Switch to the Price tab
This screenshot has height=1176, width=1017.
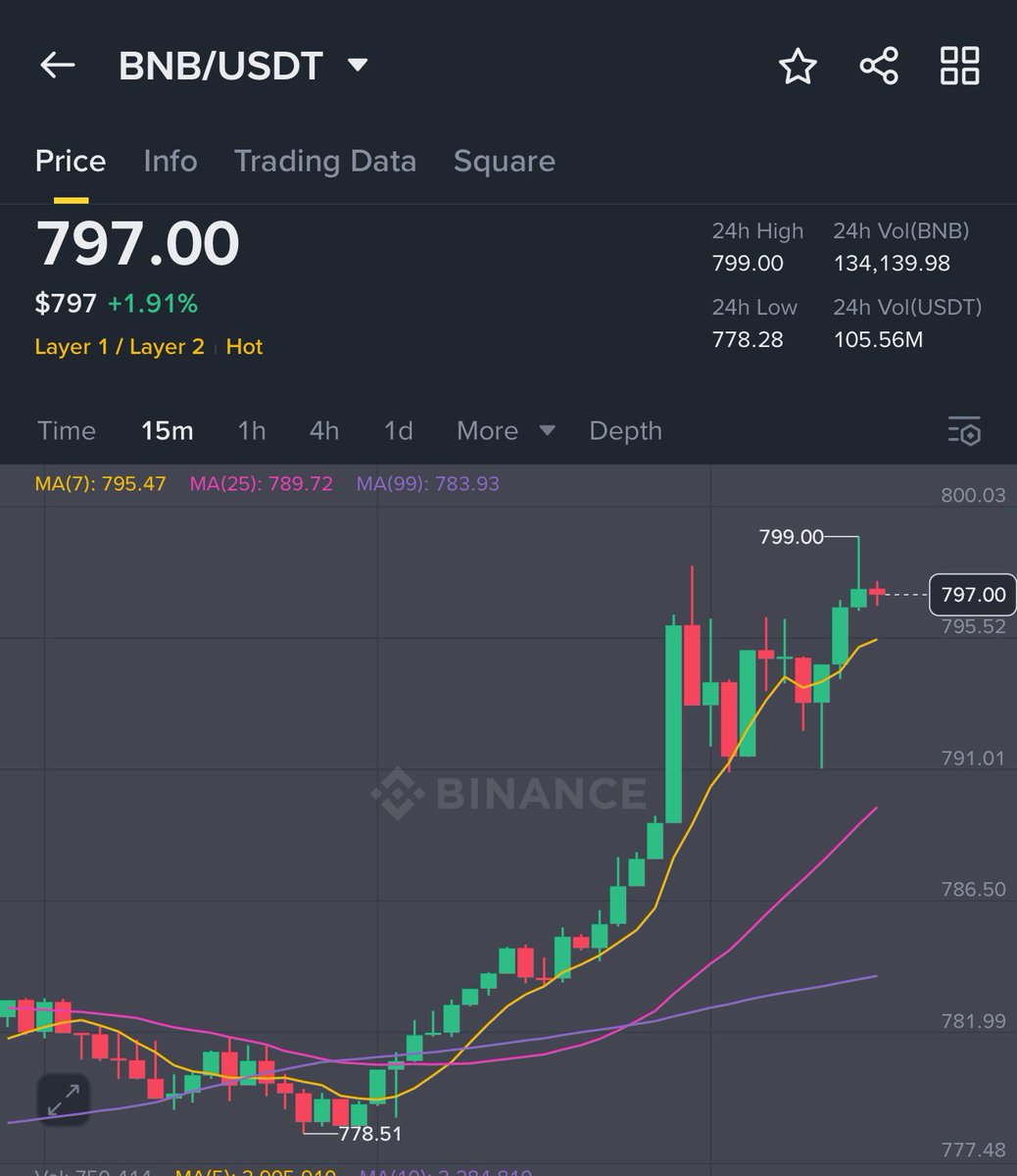pyautogui.click(x=71, y=161)
